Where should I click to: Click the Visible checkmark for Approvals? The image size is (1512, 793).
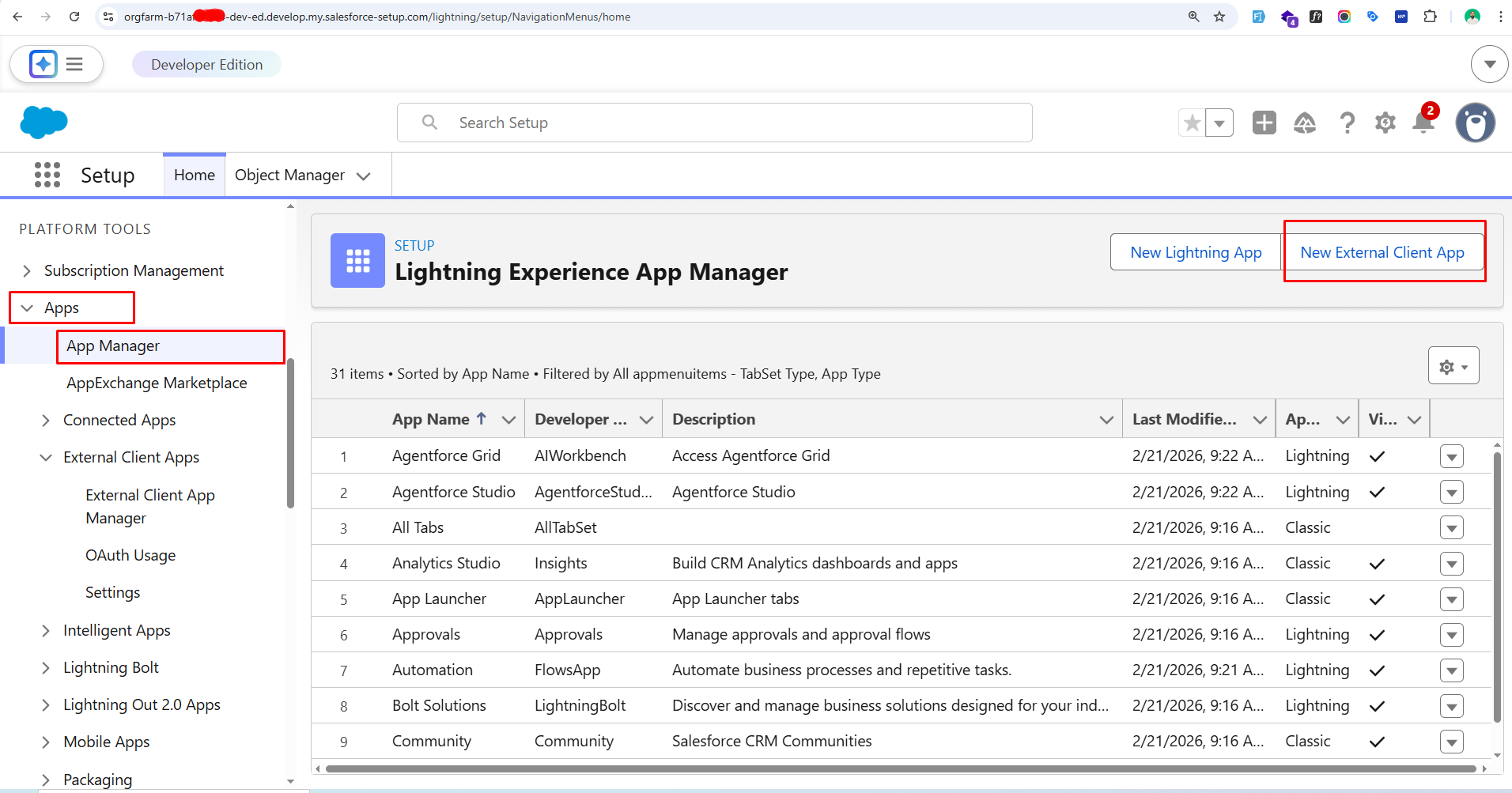(1377, 634)
